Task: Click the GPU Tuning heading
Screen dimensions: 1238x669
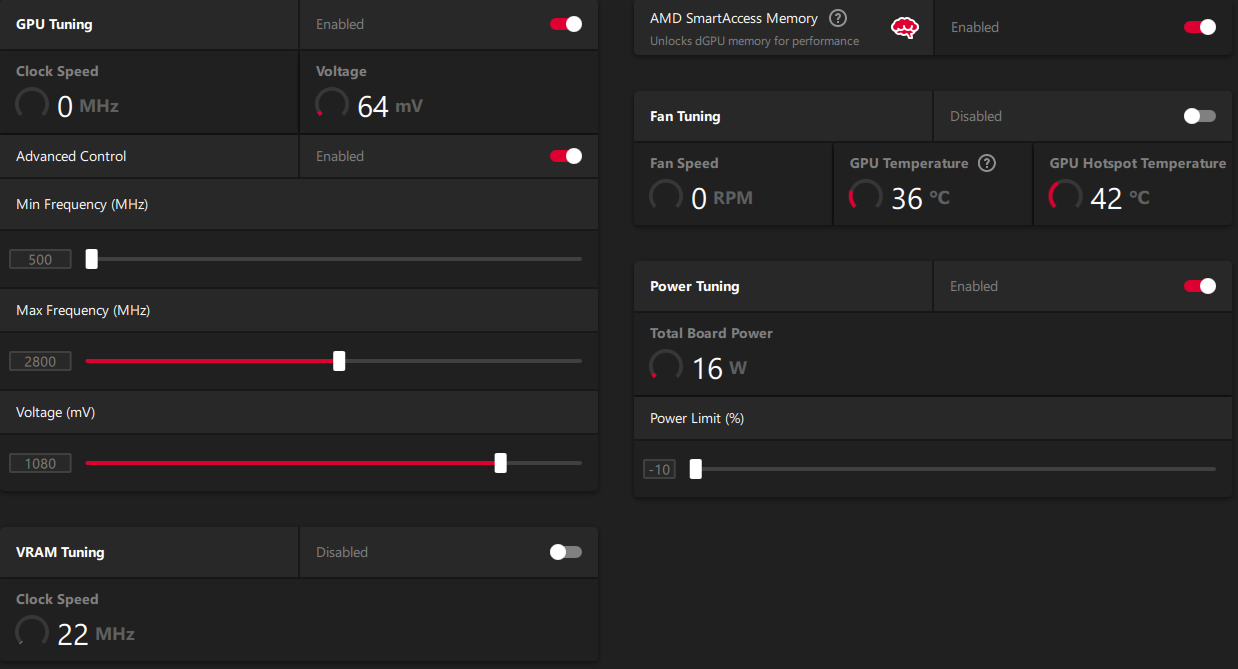Action: [54, 24]
